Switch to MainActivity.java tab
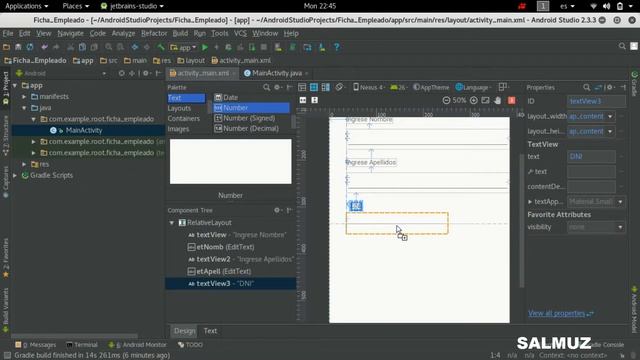This screenshot has height=360, width=640. pos(276,73)
